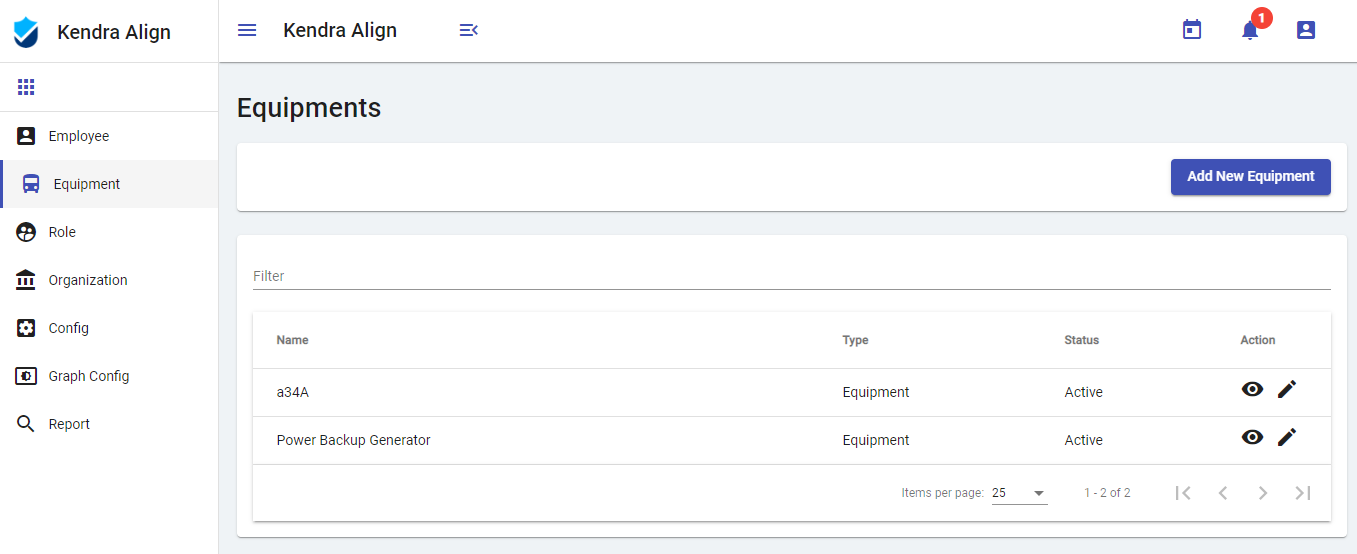Viewport: 1357px width, 554px height.
Task: Open Graph Config menu item
Action: point(109,376)
